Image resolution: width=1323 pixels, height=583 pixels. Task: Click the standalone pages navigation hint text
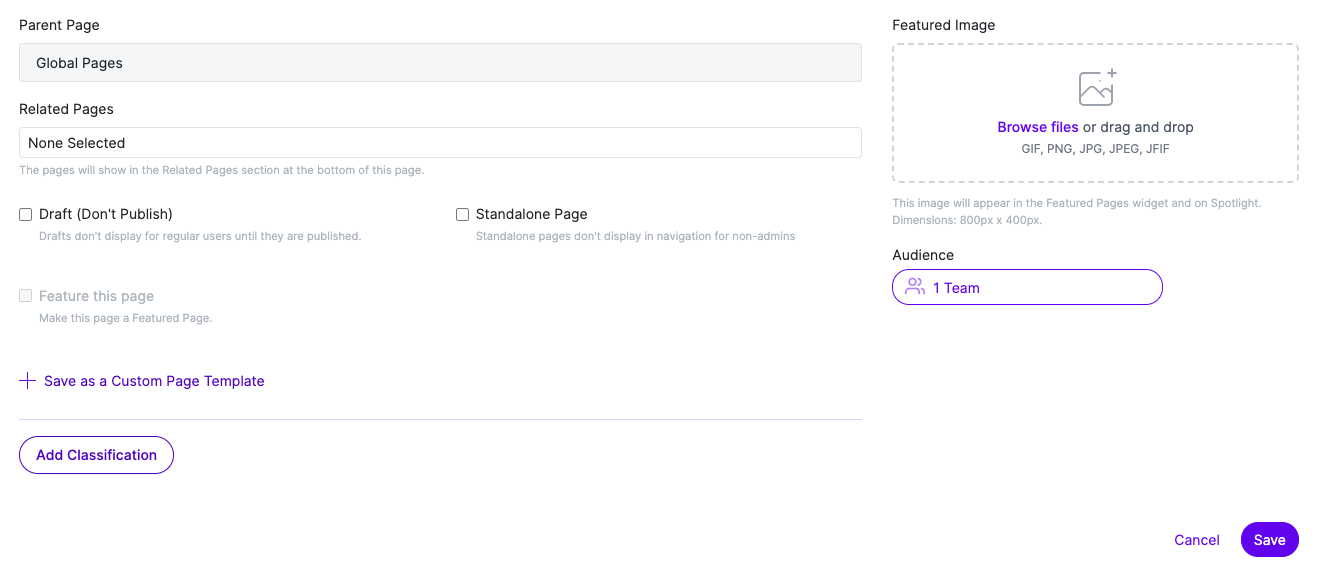636,236
